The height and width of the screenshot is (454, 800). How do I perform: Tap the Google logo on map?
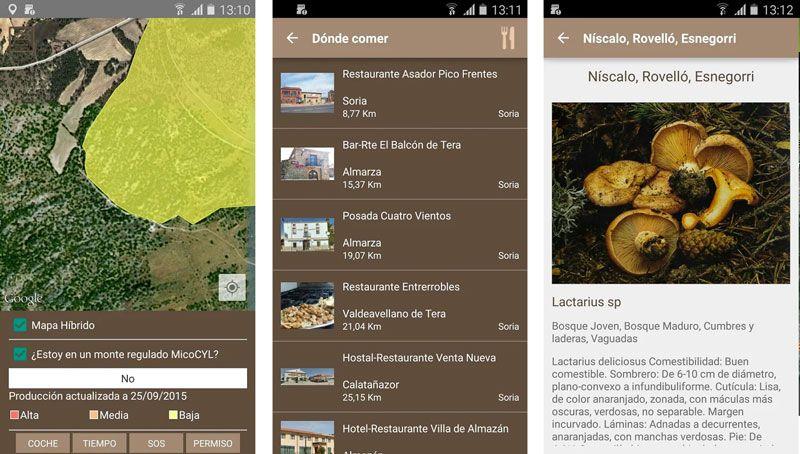tap(24, 298)
